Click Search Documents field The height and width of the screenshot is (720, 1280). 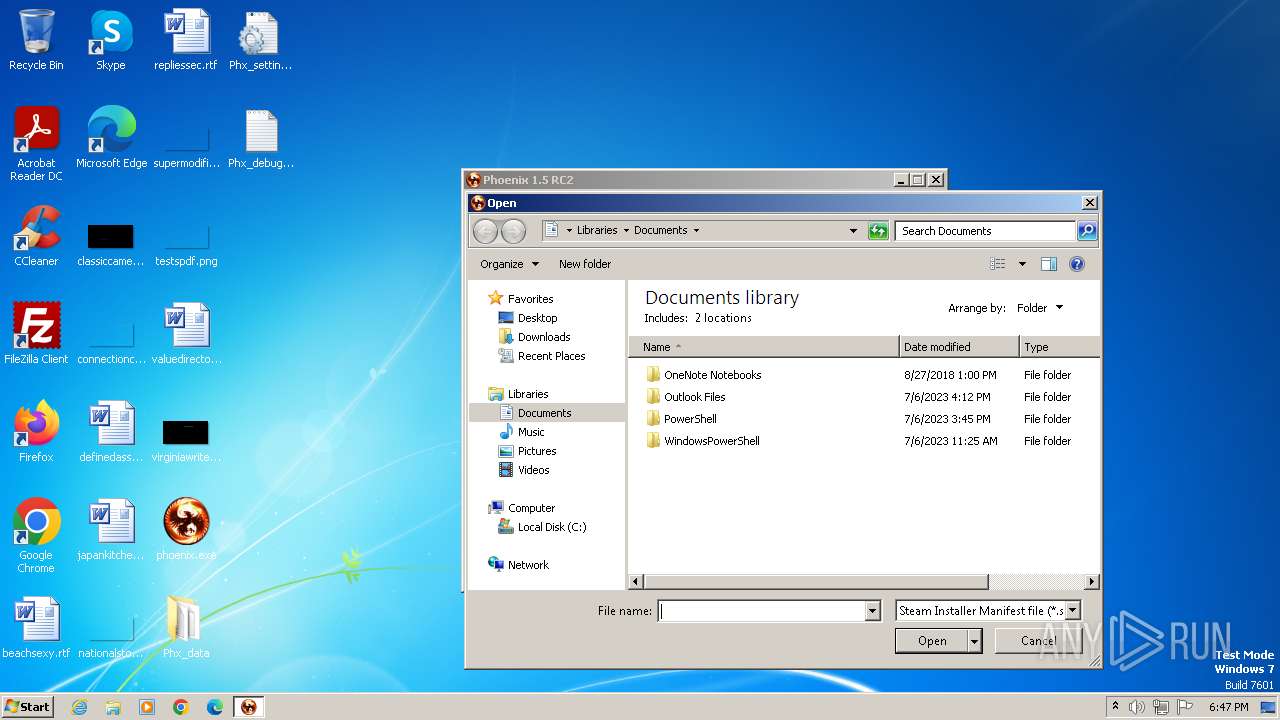tap(985, 231)
